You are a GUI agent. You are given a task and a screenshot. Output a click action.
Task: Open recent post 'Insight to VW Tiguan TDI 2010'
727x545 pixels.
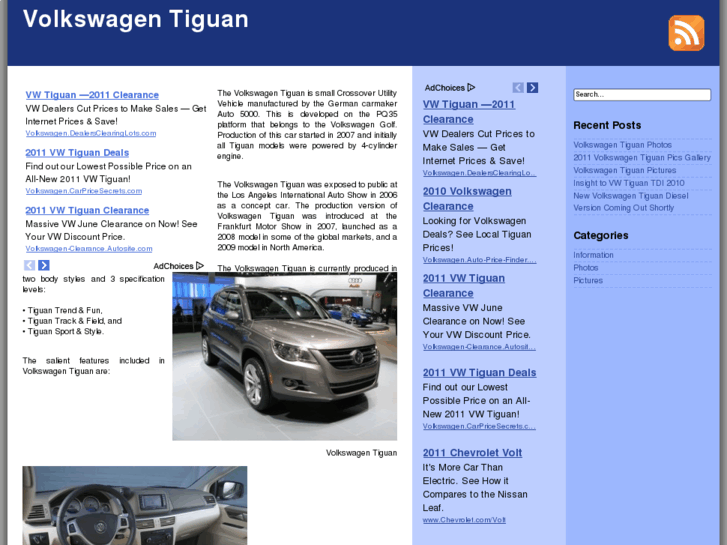[629, 183]
